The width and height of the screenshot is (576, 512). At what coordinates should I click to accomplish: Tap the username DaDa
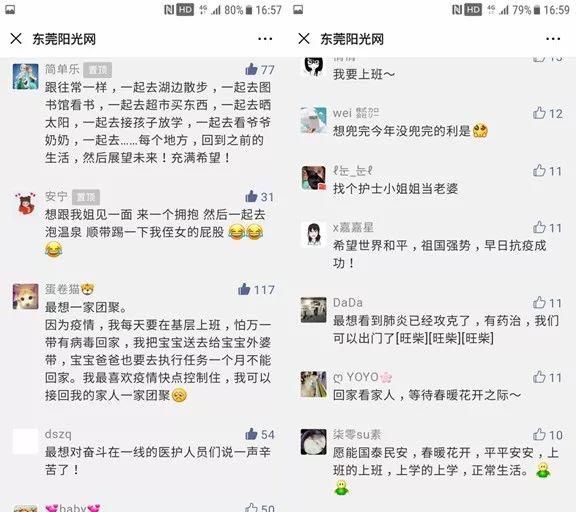point(348,303)
